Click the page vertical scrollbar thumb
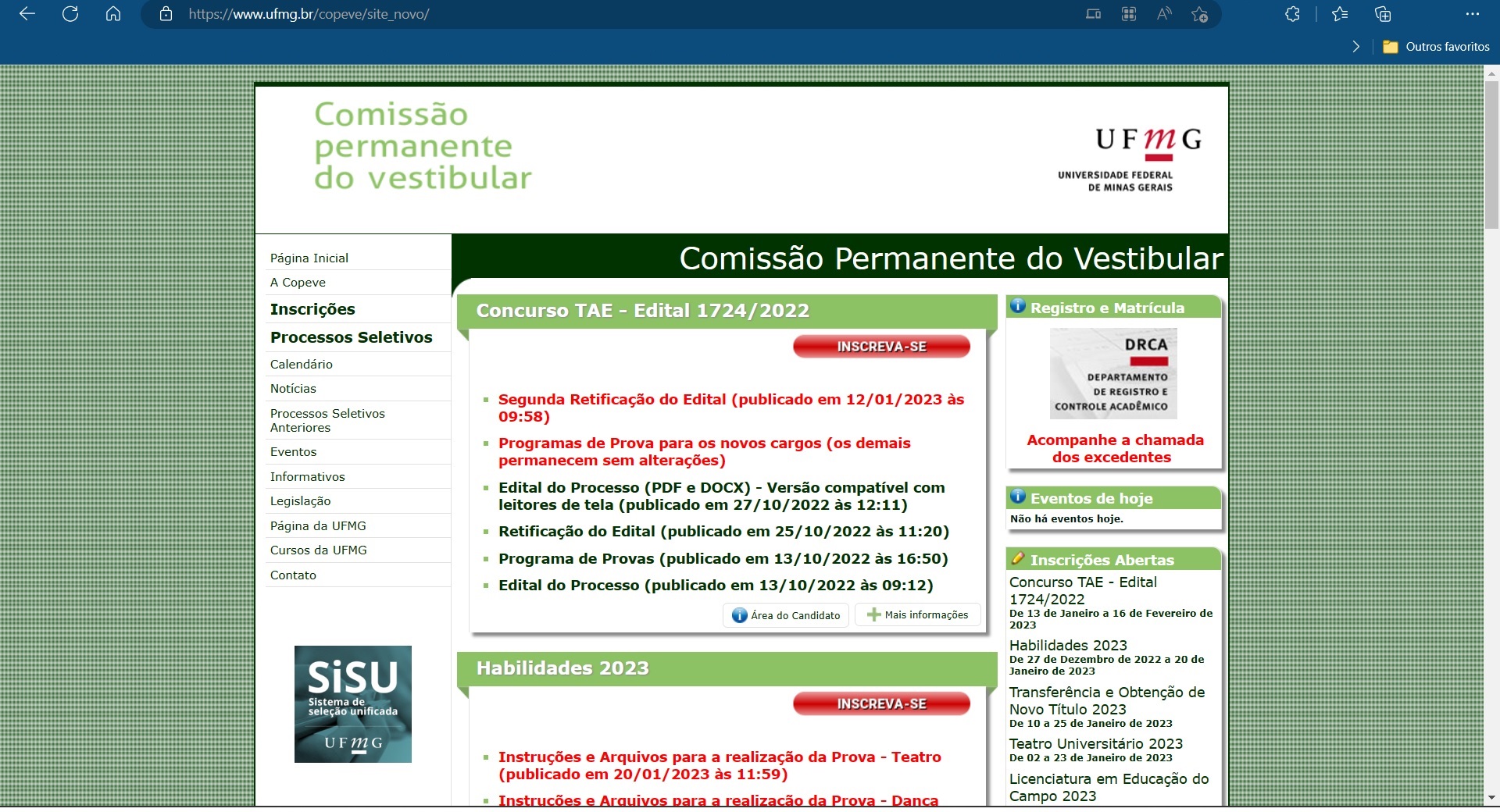Viewport: 1500px width, 812px height. pos(1491,155)
